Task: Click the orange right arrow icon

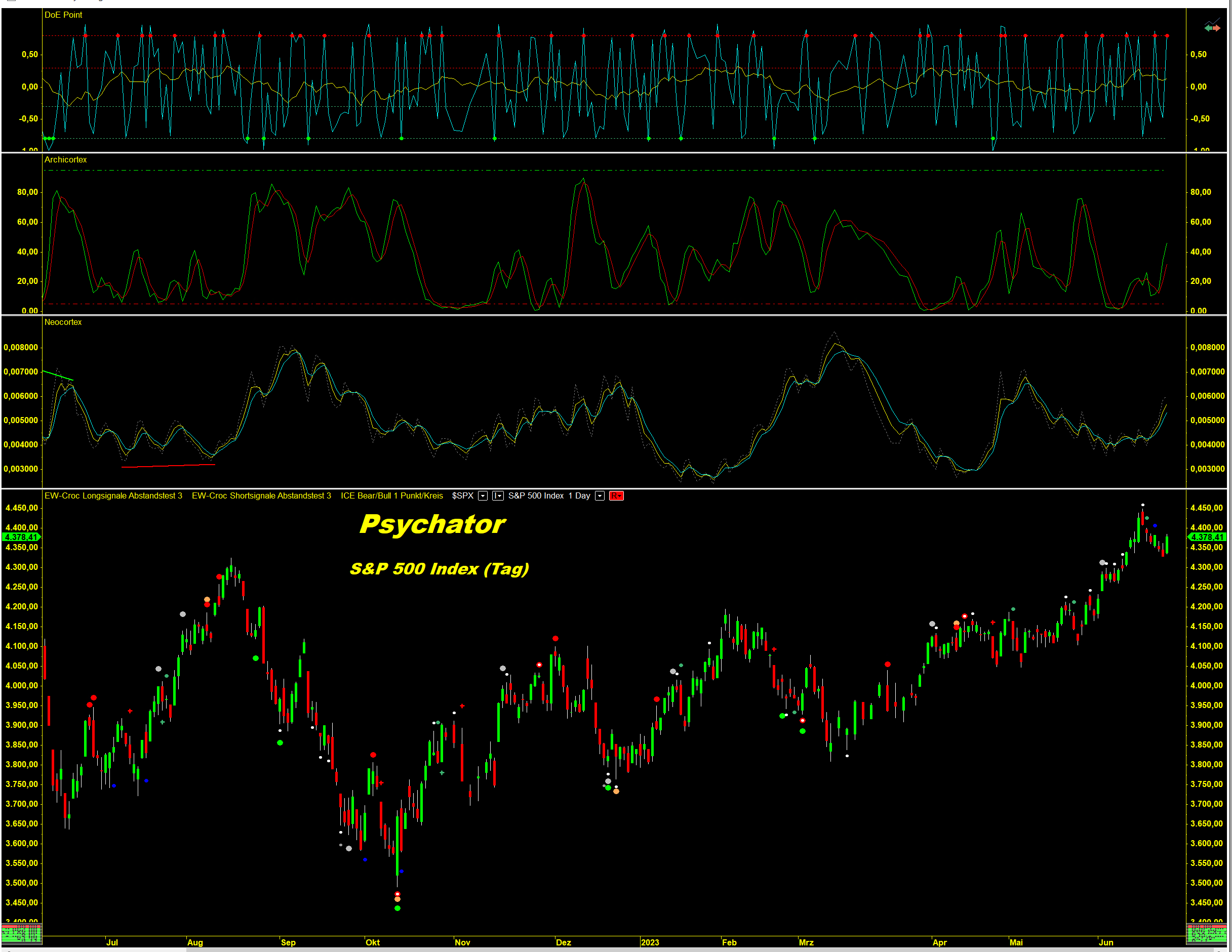Action: click(1217, 28)
